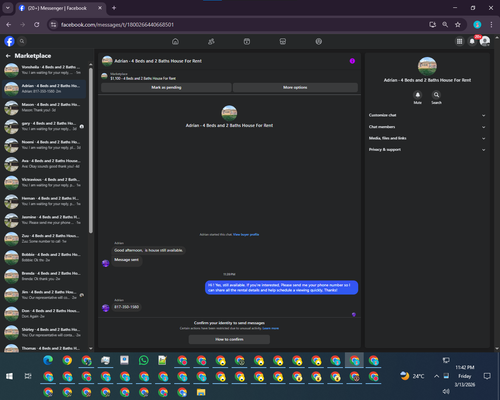Expand Media, files and links section
The width and height of the screenshot is (500, 400).
pos(427,138)
